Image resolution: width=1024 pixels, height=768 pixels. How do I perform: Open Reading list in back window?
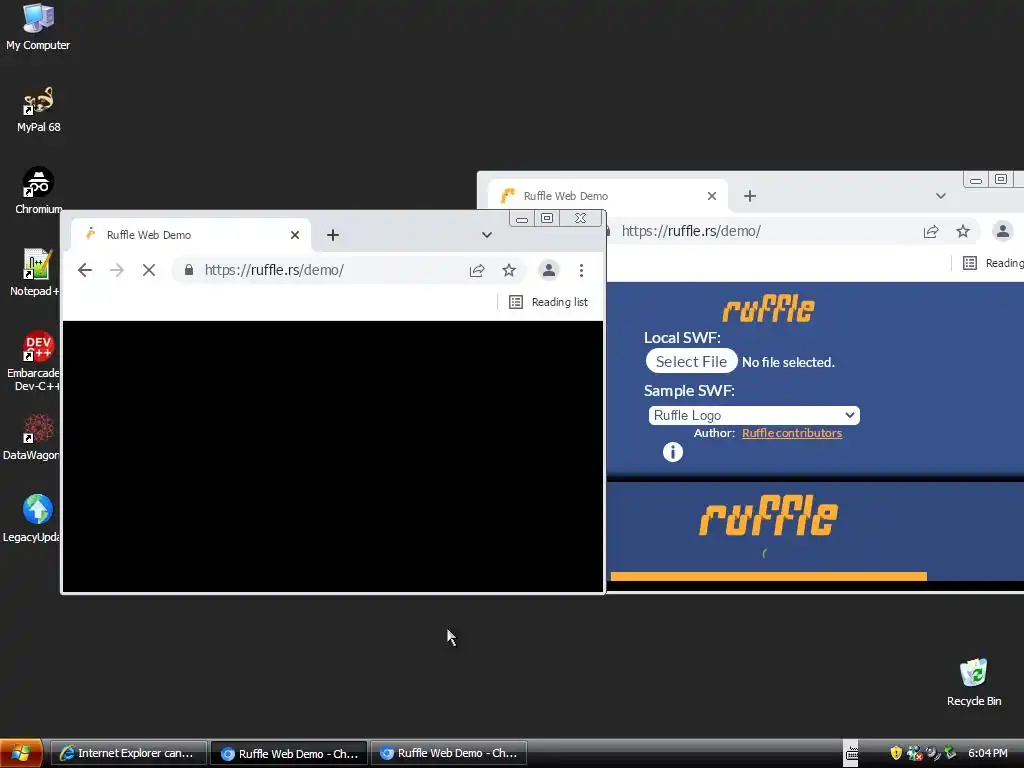click(x=993, y=263)
